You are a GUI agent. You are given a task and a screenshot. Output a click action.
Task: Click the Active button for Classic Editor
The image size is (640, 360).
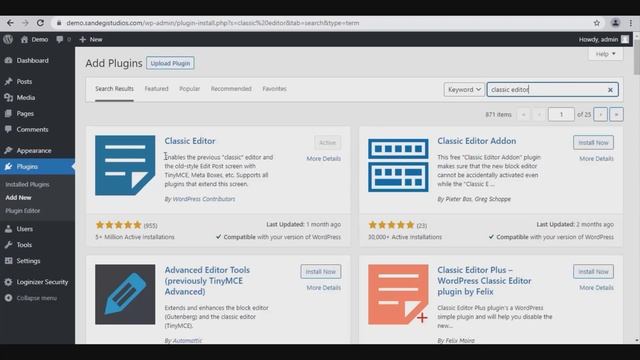click(x=327, y=142)
